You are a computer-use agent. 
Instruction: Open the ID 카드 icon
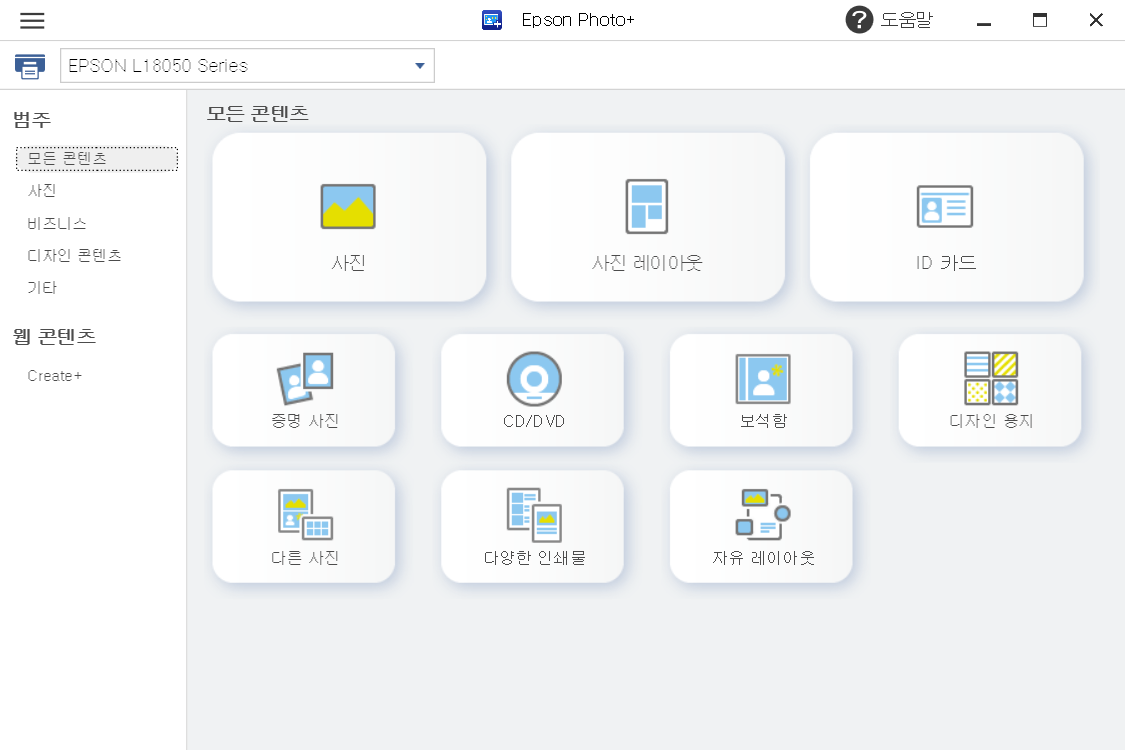coord(945,207)
